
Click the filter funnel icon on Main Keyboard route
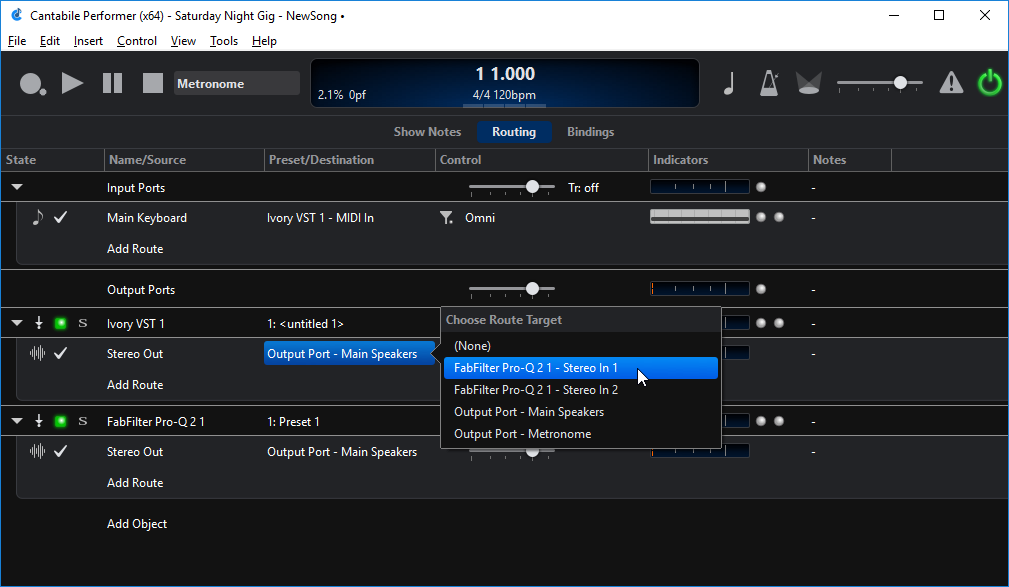click(446, 218)
